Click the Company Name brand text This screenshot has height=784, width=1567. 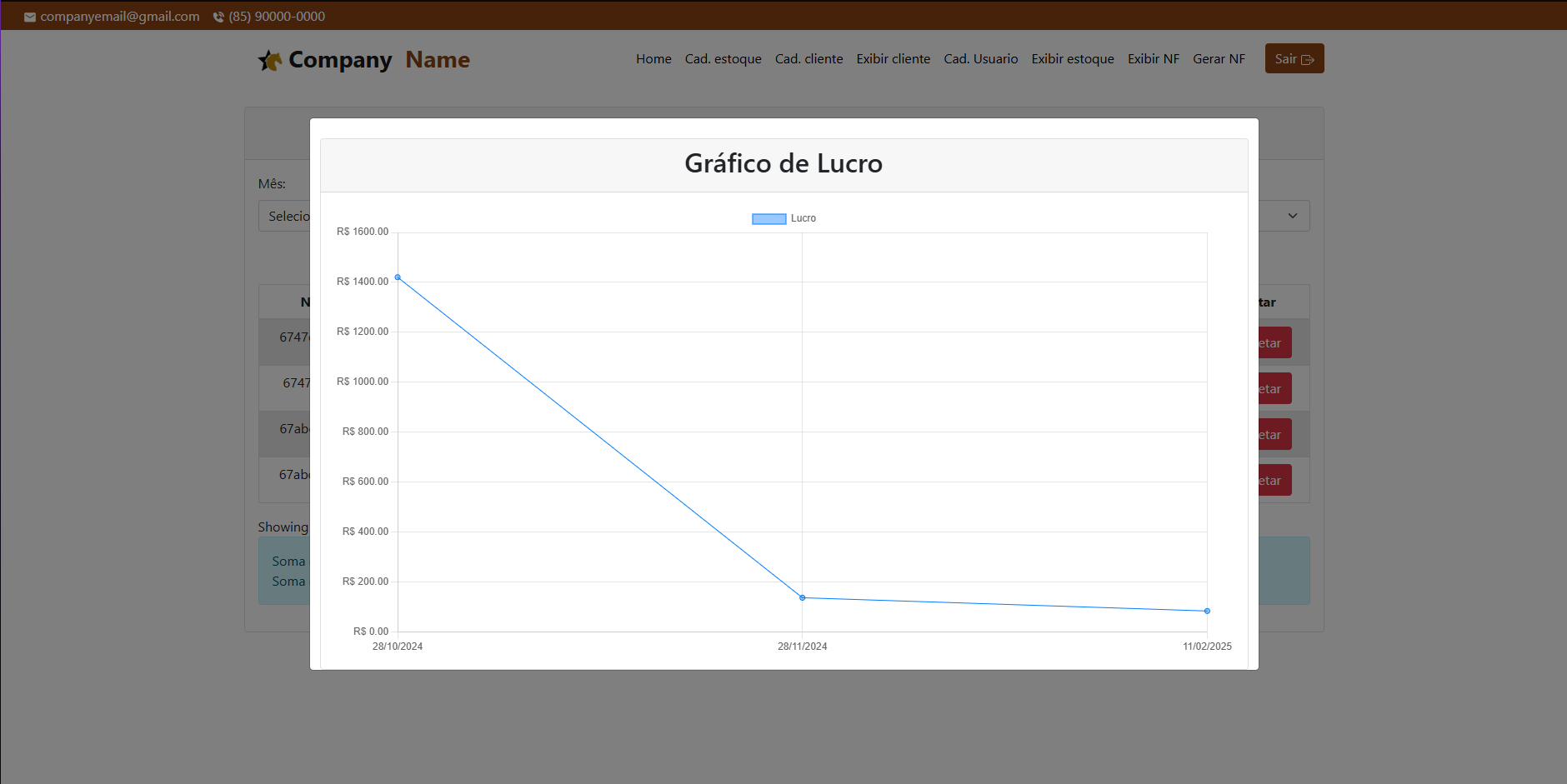click(x=379, y=60)
